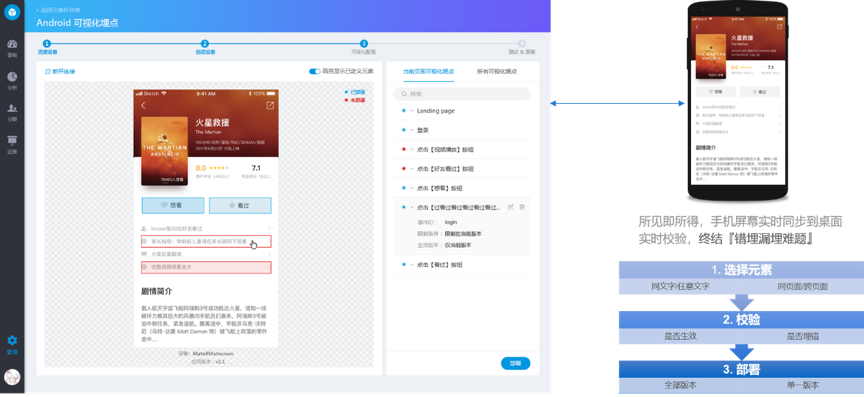Click the 1. 选择元素 flow step box
The image size is (864, 397).
(x=741, y=270)
